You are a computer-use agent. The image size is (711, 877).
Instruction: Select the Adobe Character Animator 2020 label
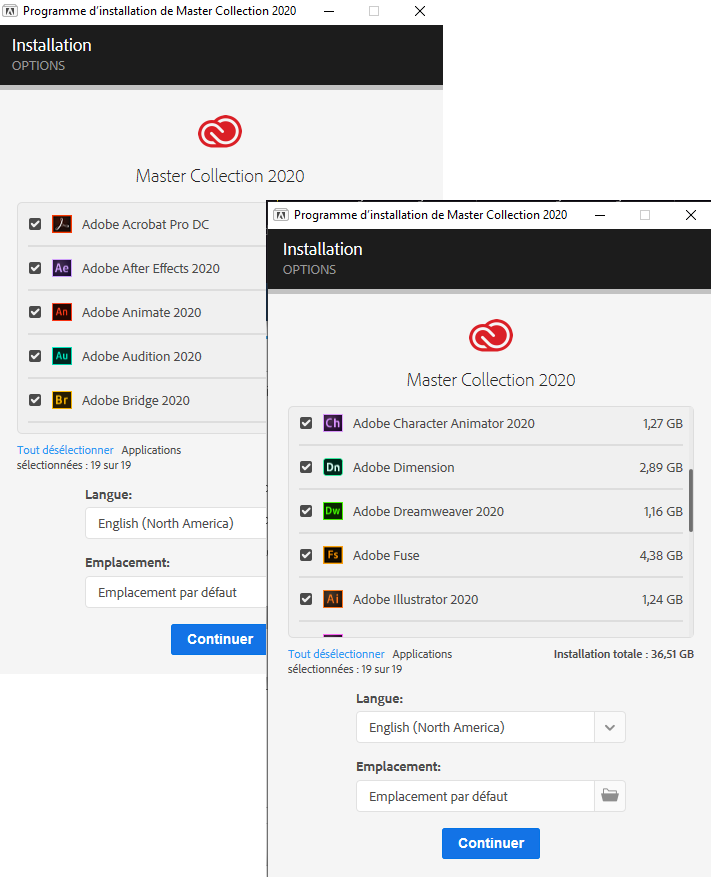pyautogui.click(x=444, y=423)
